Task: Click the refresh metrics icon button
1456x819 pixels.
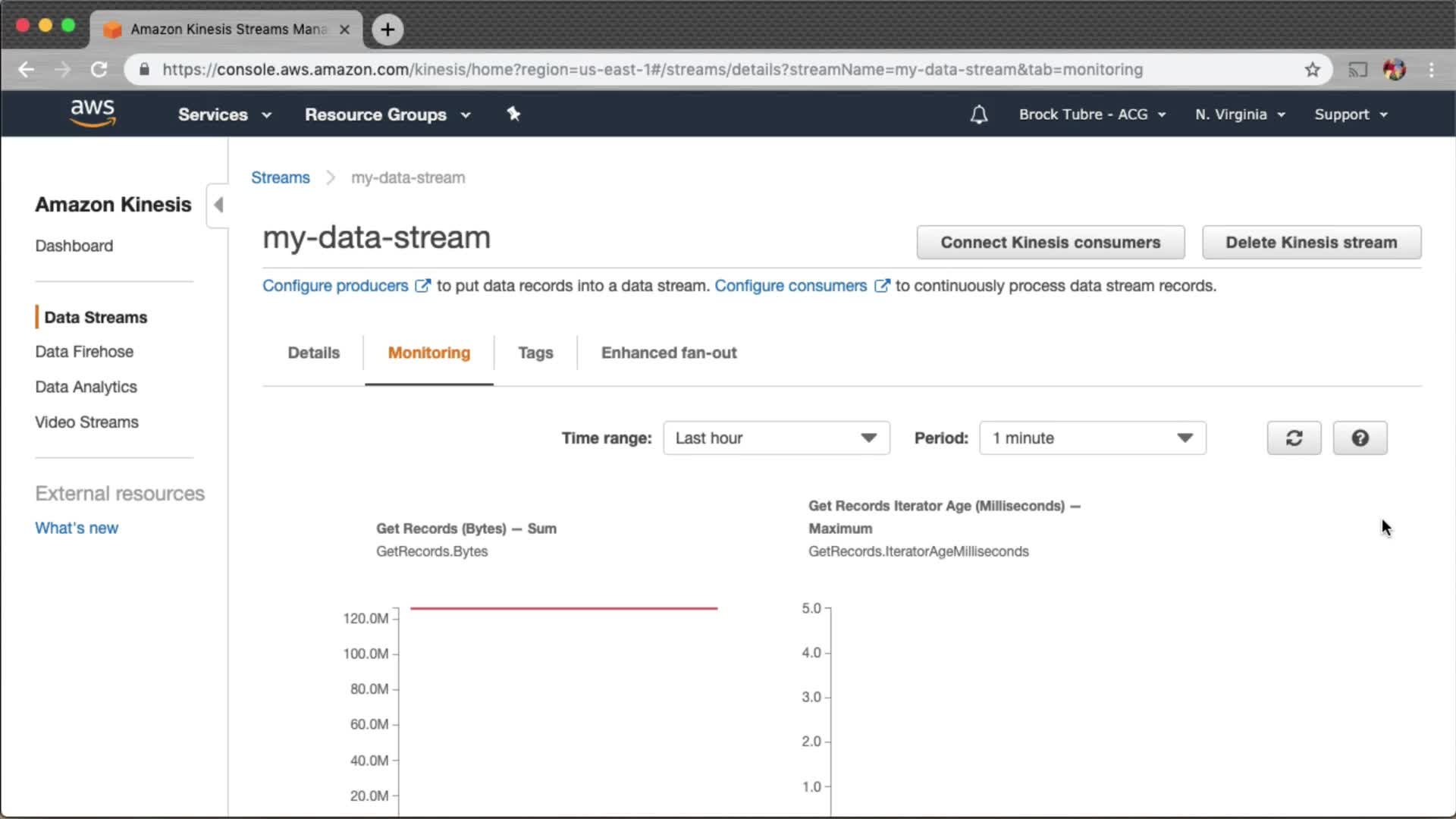Action: pyautogui.click(x=1294, y=438)
